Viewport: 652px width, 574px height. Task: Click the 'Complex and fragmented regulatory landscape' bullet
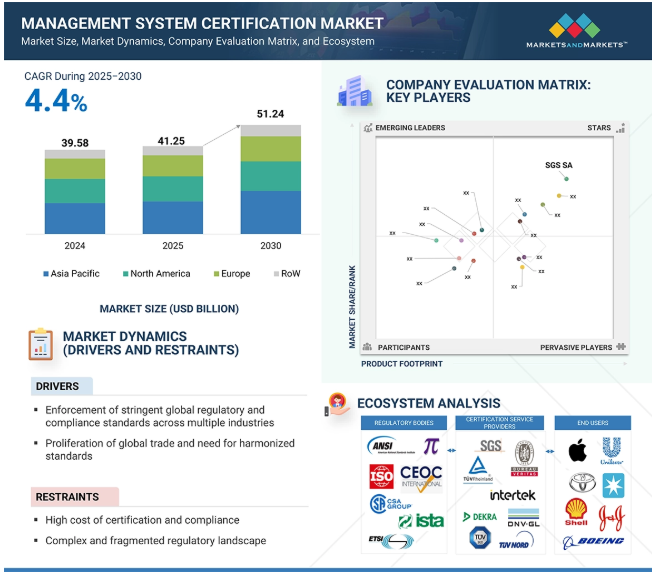[156, 541]
